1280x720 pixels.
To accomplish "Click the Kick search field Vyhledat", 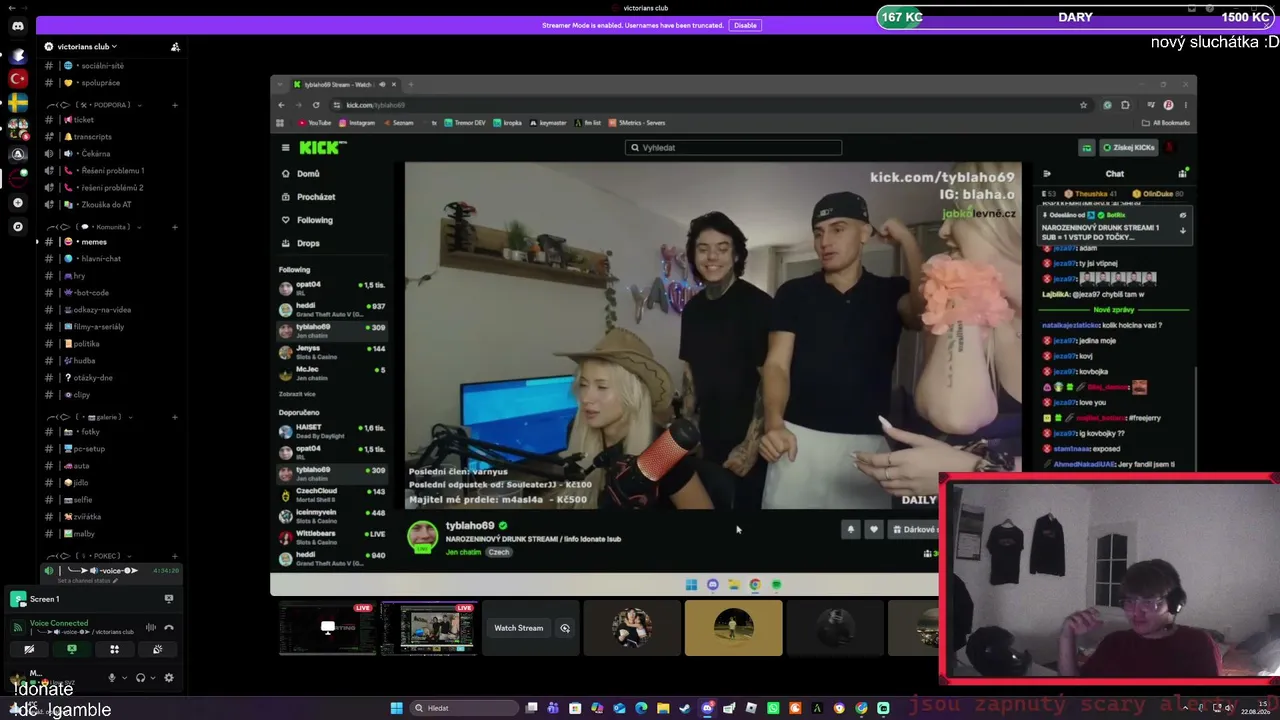I will click(x=733, y=148).
